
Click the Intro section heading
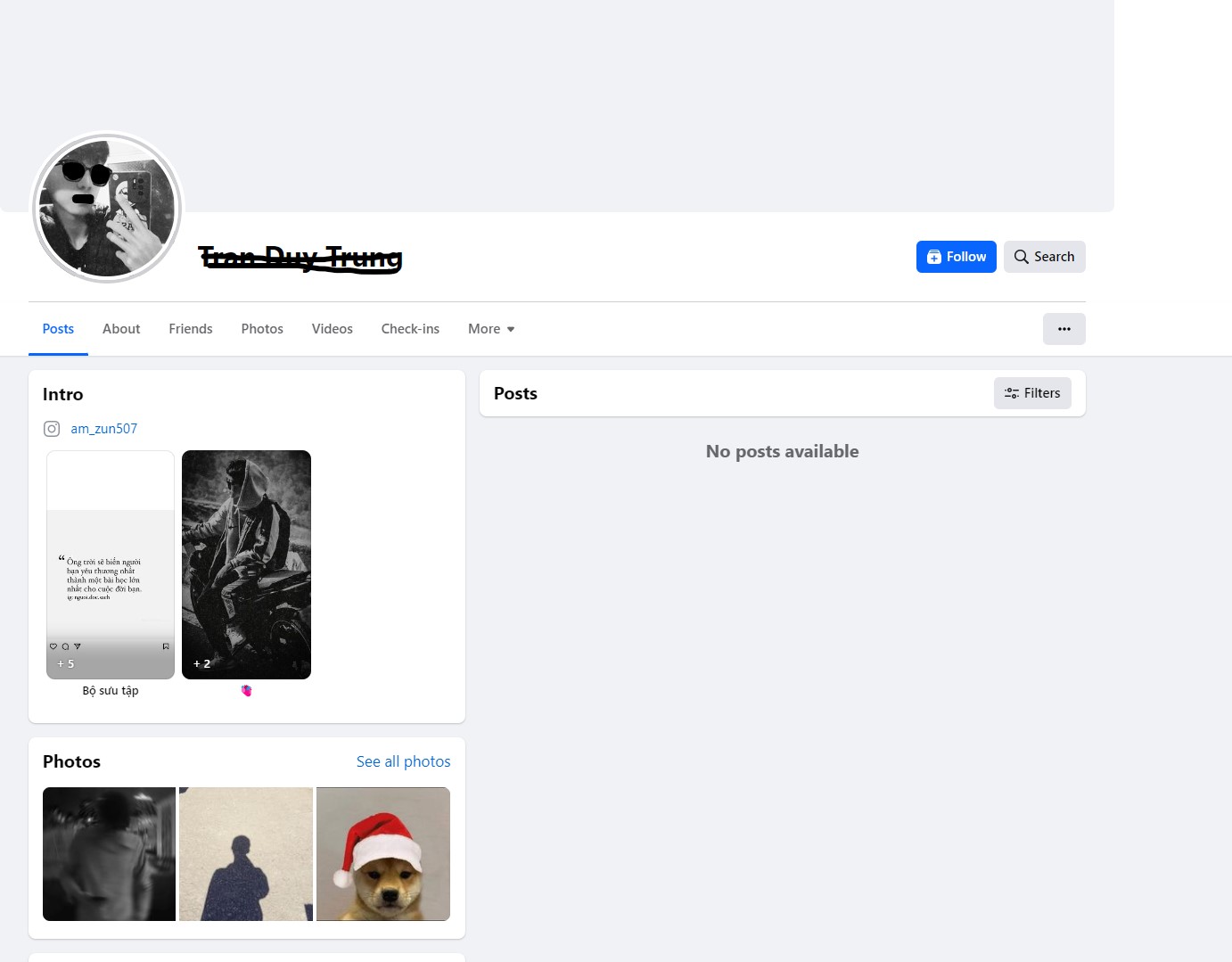[63, 394]
